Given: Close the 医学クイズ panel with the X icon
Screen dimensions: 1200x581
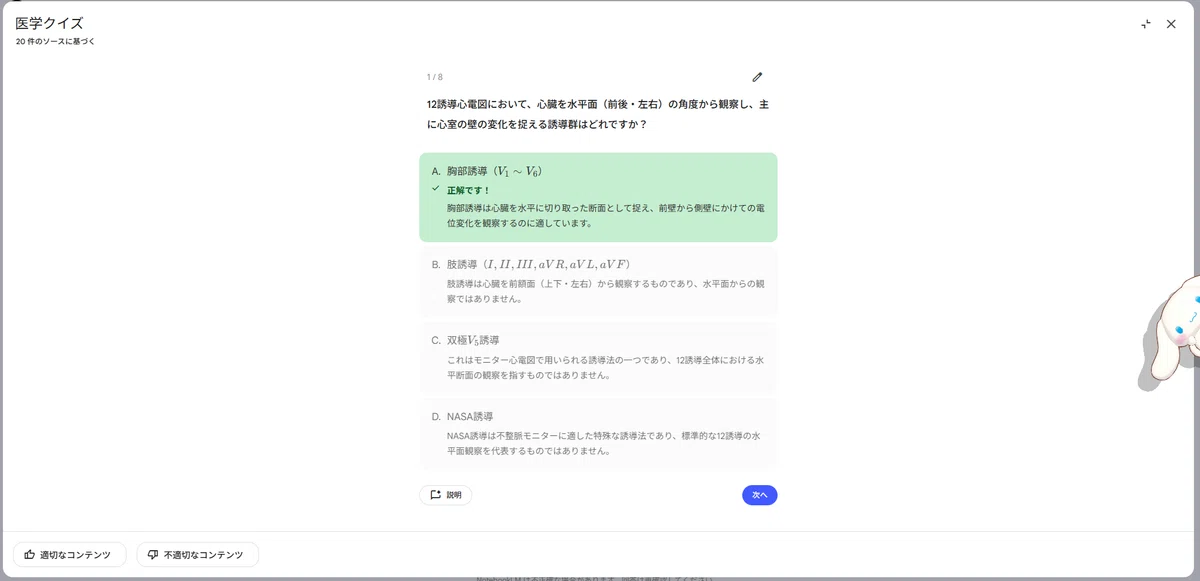Looking at the screenshot, I should (1171, 24).
